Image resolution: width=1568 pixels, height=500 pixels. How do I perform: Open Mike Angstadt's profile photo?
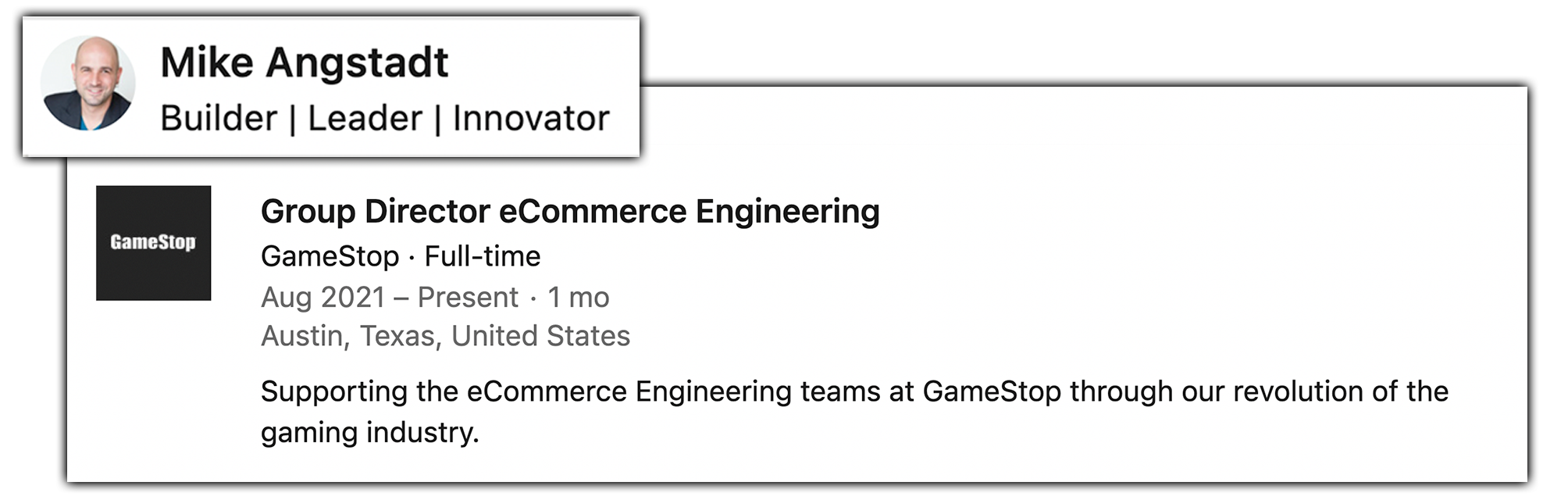pos(87,83)
